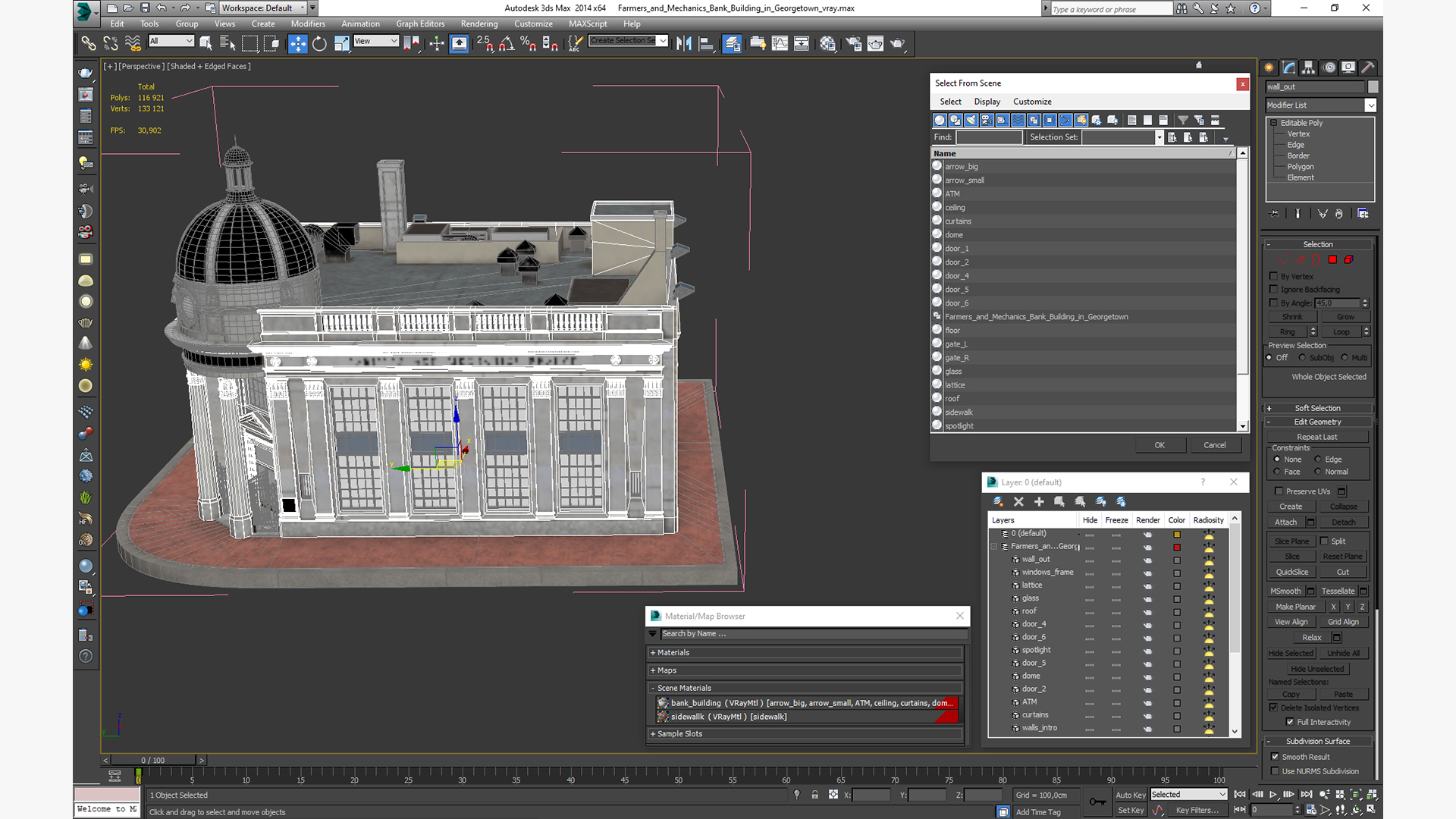1456x819 pixels.
Task: Click Play Animation button
Action: tap(1273, 794)
